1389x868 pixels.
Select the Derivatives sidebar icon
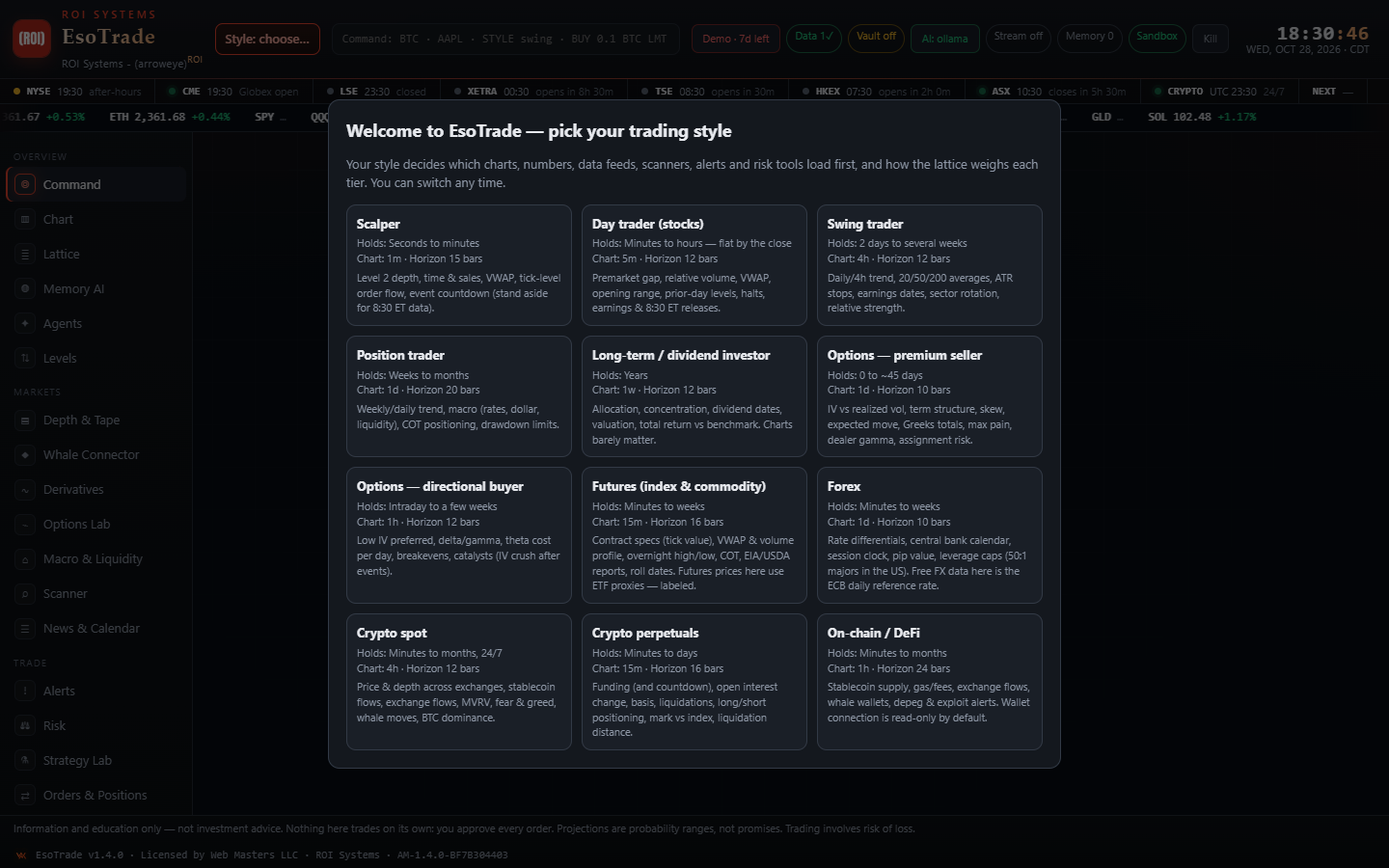[25, 489]
